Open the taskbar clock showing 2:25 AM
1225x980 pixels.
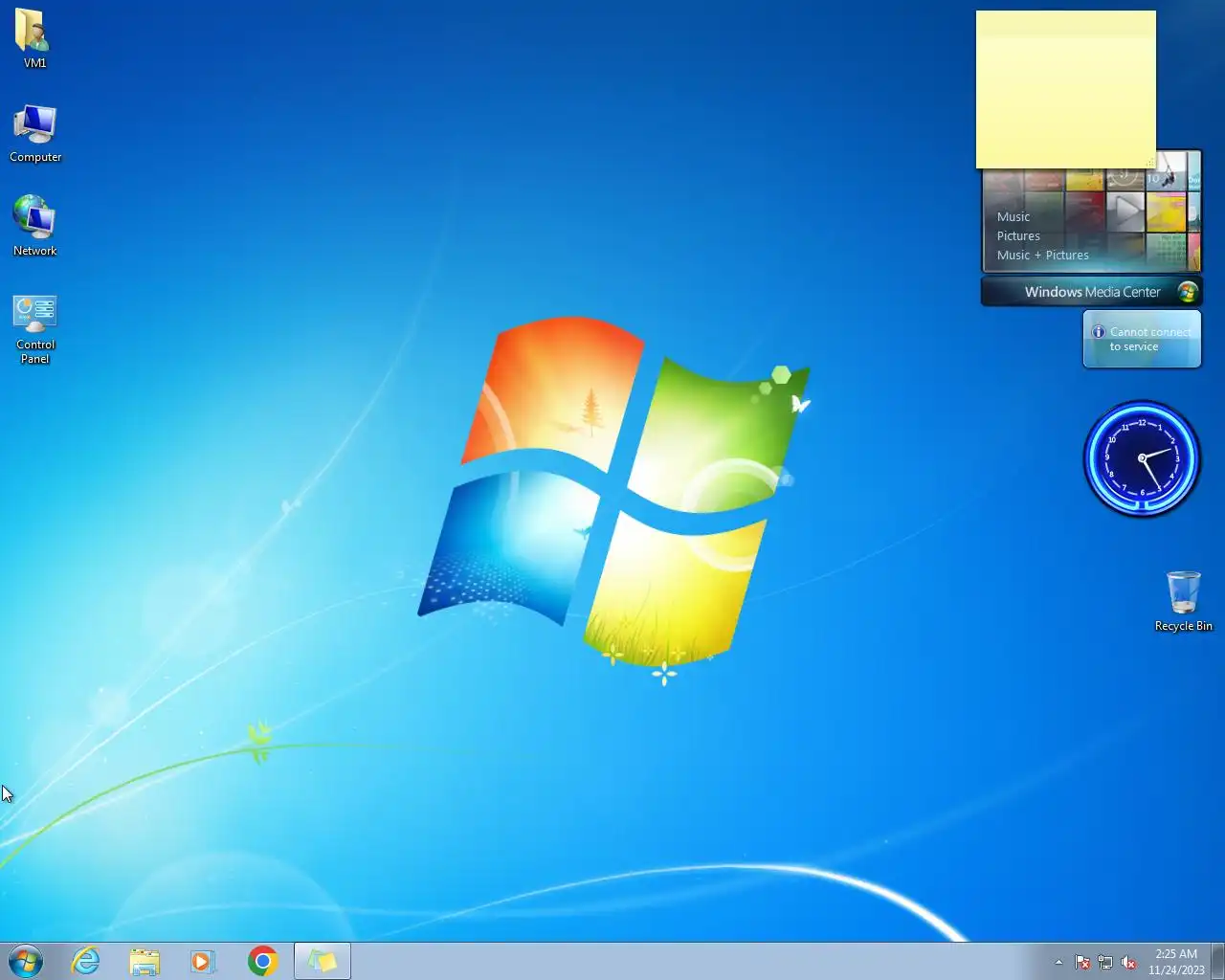(1176, 962)
